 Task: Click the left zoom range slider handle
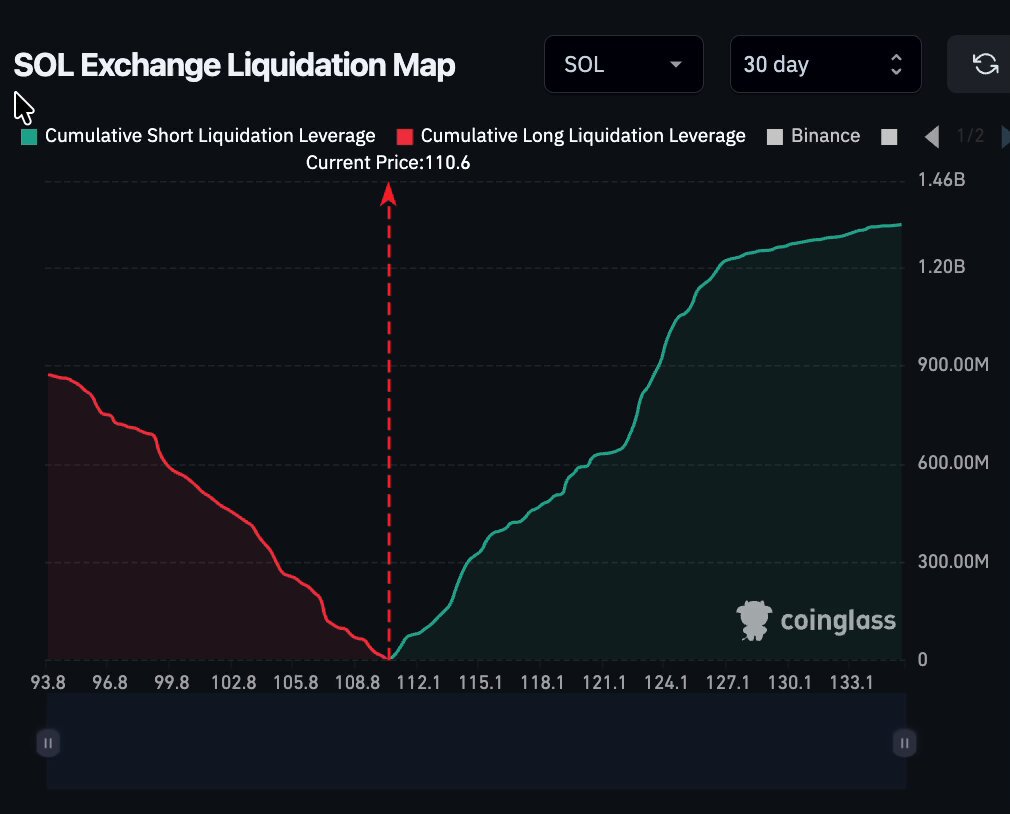click(48, 743)
